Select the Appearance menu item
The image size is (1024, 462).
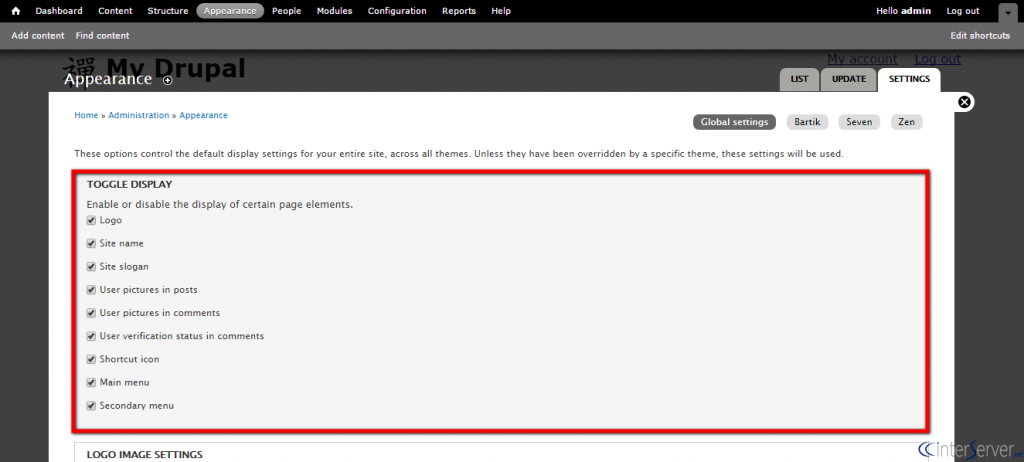[x=230, y=11]
